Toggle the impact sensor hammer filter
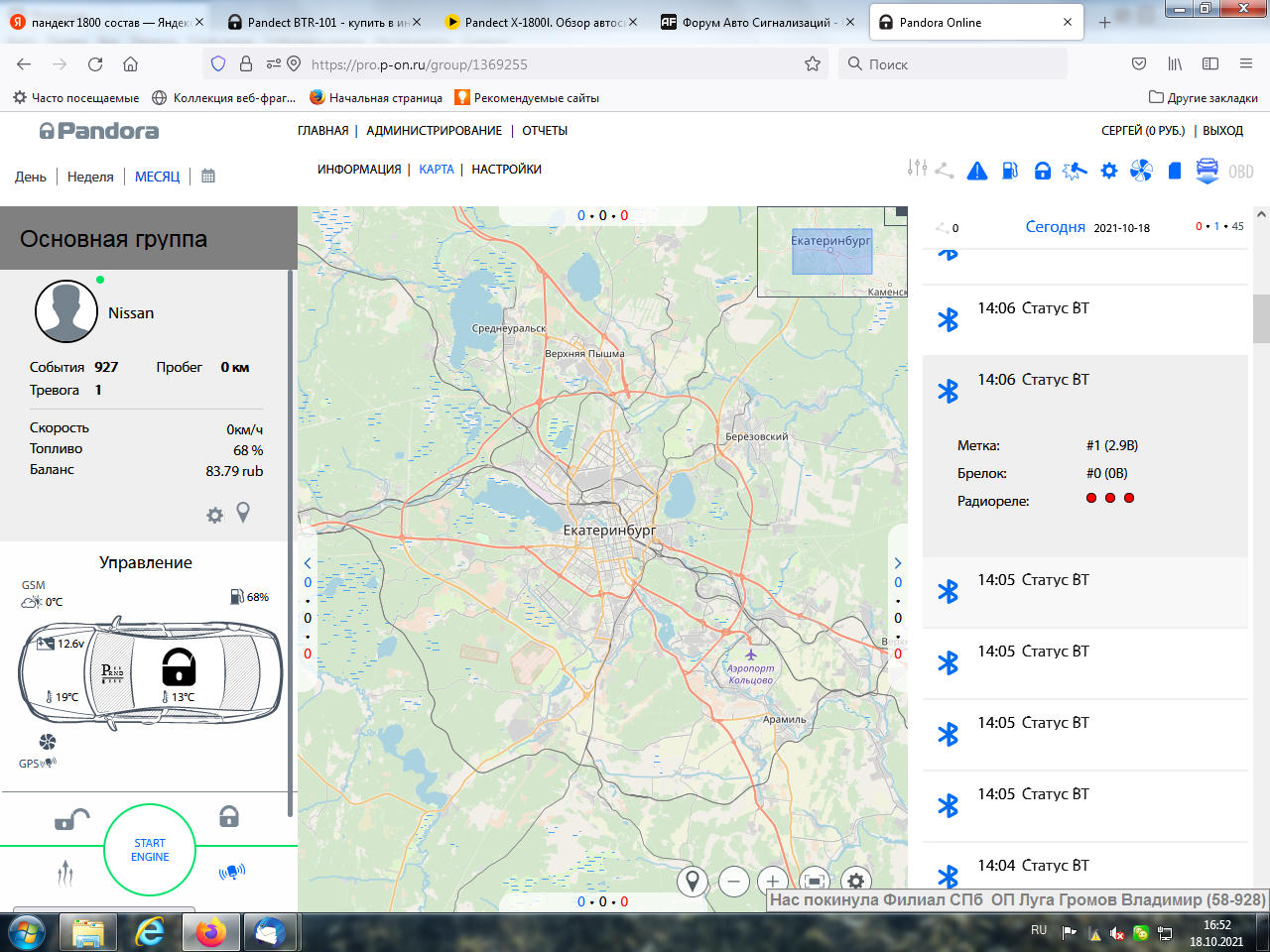The width and height of the screenshot is (1270, 952). [1075, 171]
